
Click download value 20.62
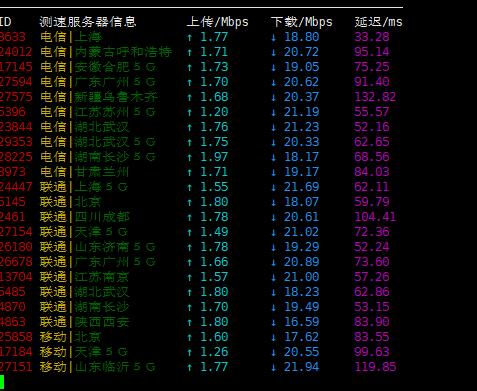tap(301, 82)
